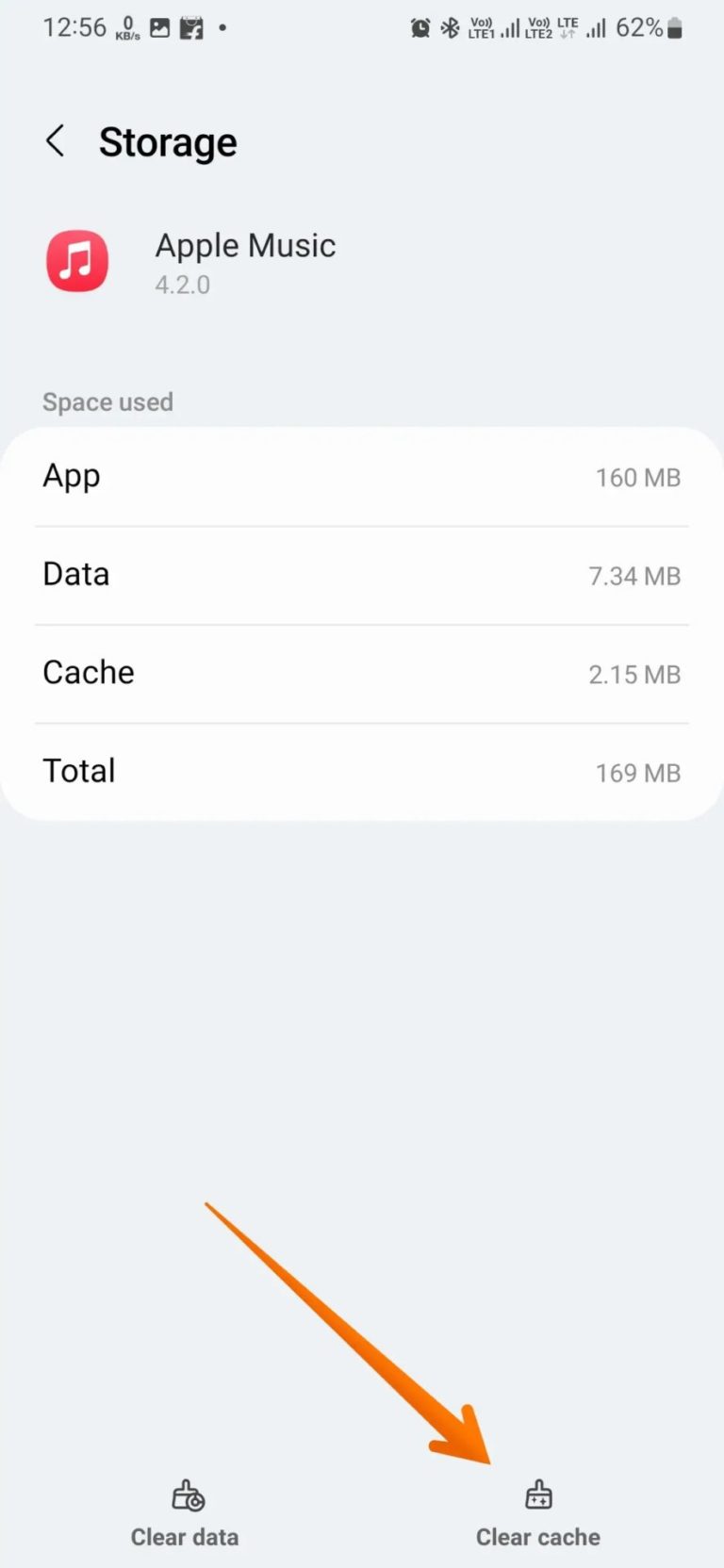This screenshot has height=1568, width=724.
Task: Select the Data row showing 7.34 MB
Action: 362,575
